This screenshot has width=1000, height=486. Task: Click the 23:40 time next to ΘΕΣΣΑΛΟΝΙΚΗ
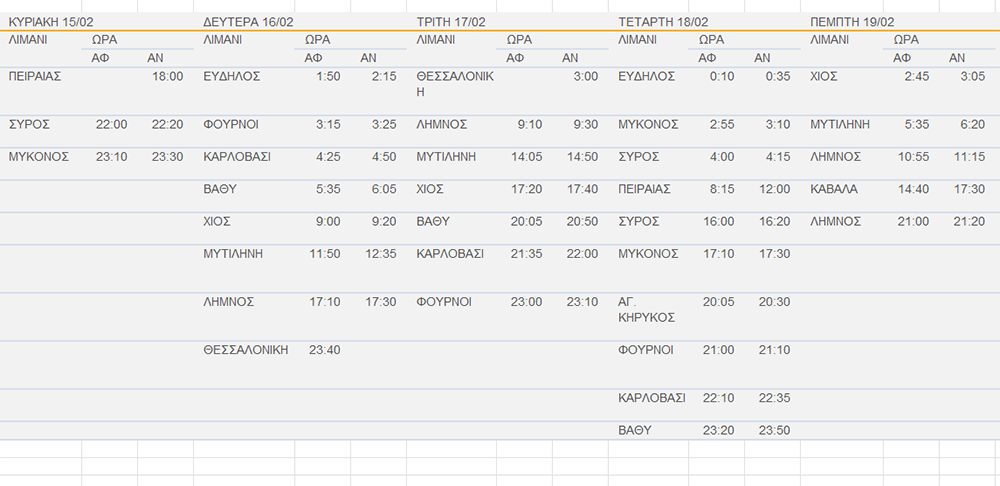coord(325,350)
